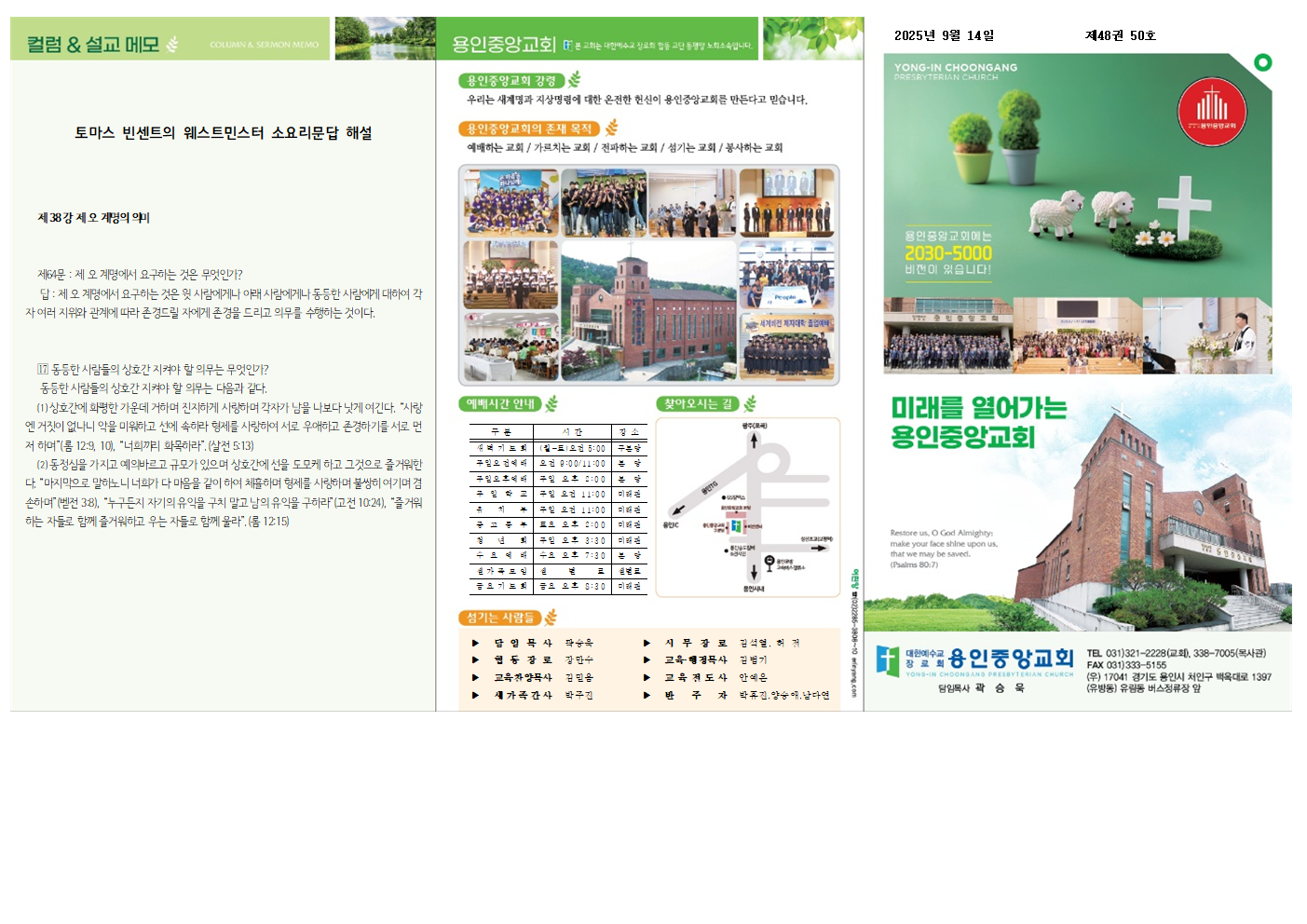1307x924 pixels.
Task: Click the orange wheat icon beside 섬기는 사람들
Action: [x=551, y=618]
